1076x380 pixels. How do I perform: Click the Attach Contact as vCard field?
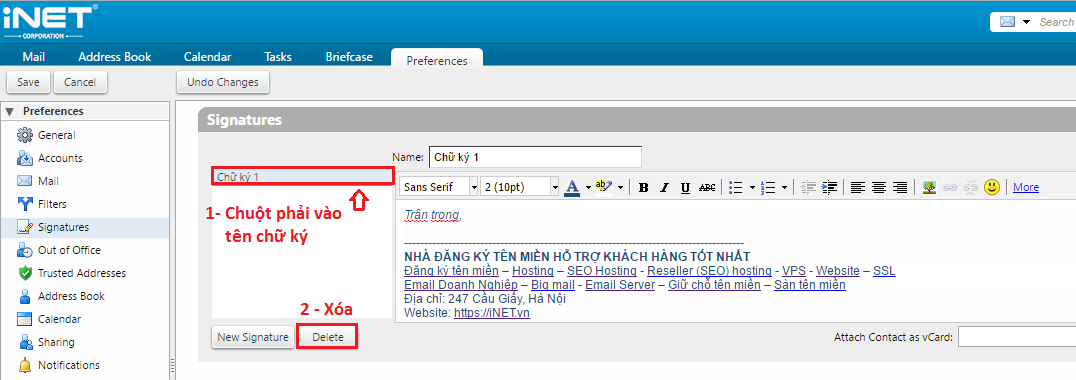tap(1017, 337)
